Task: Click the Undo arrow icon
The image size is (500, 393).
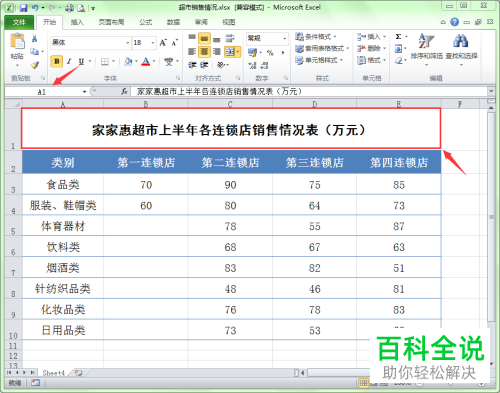Action: click(x=35, y=8)
